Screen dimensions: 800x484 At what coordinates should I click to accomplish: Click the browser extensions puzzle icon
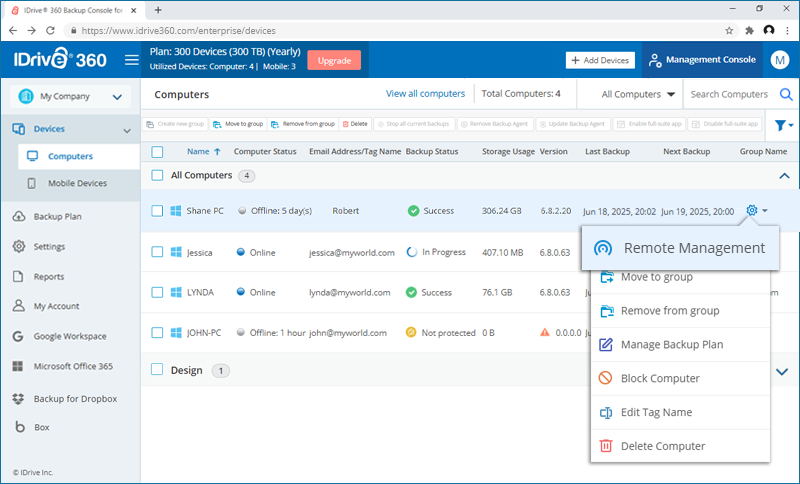click(x=749, y=31)
